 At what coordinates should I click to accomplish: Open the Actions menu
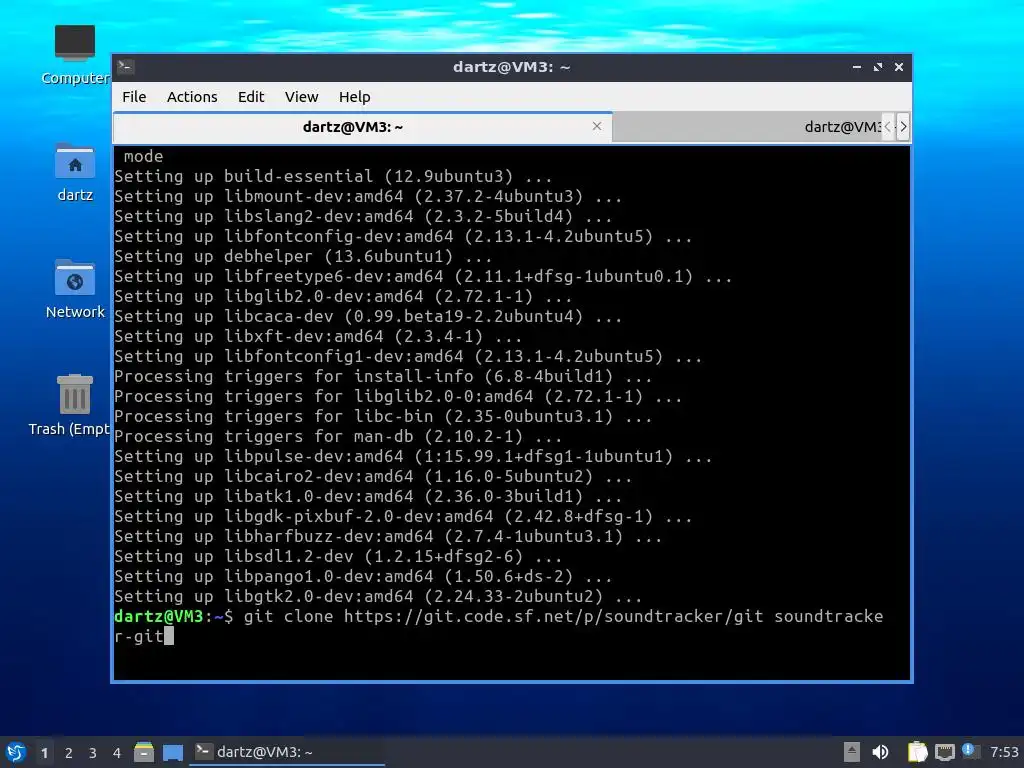pos(192,97)
